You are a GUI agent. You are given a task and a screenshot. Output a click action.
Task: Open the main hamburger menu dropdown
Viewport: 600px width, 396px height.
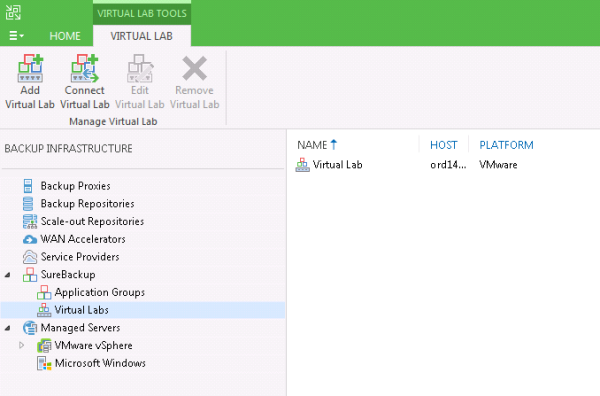pos(16,36)
